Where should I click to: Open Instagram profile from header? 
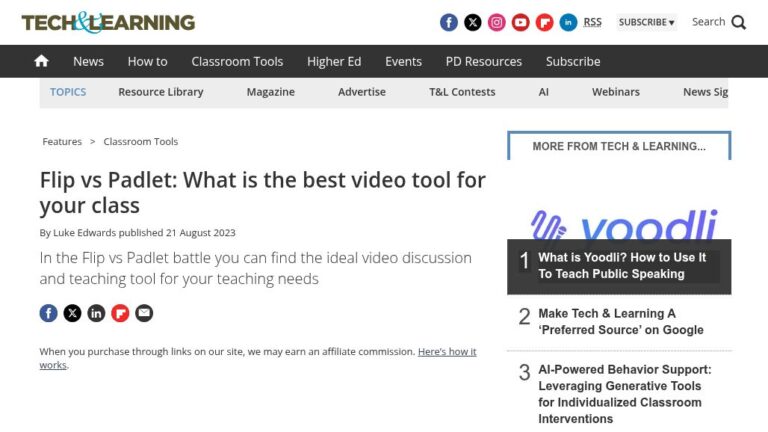pyautogui.click(x=497, y=22)
